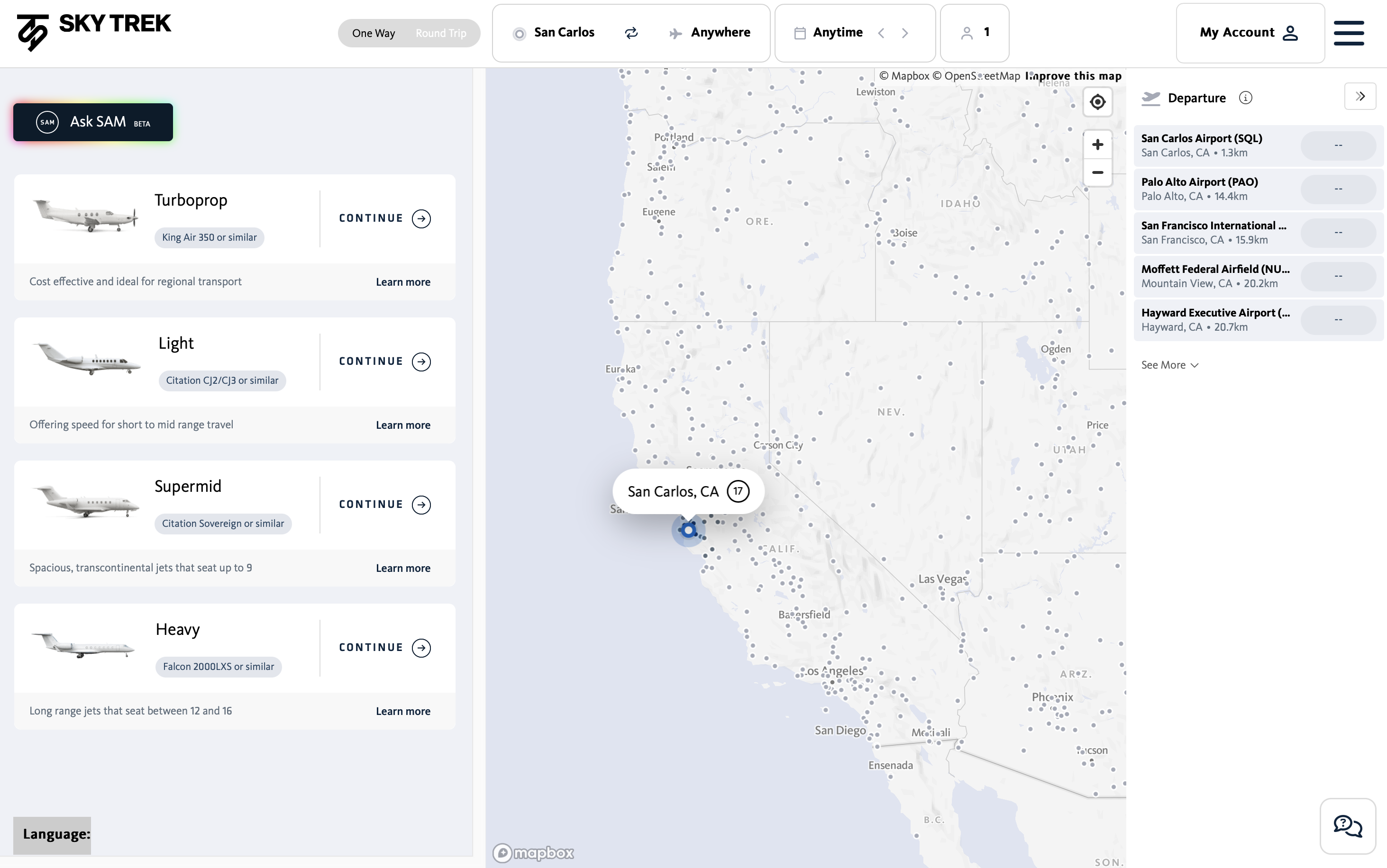
Task: Go to next date with right chevron
Action: 905,33
